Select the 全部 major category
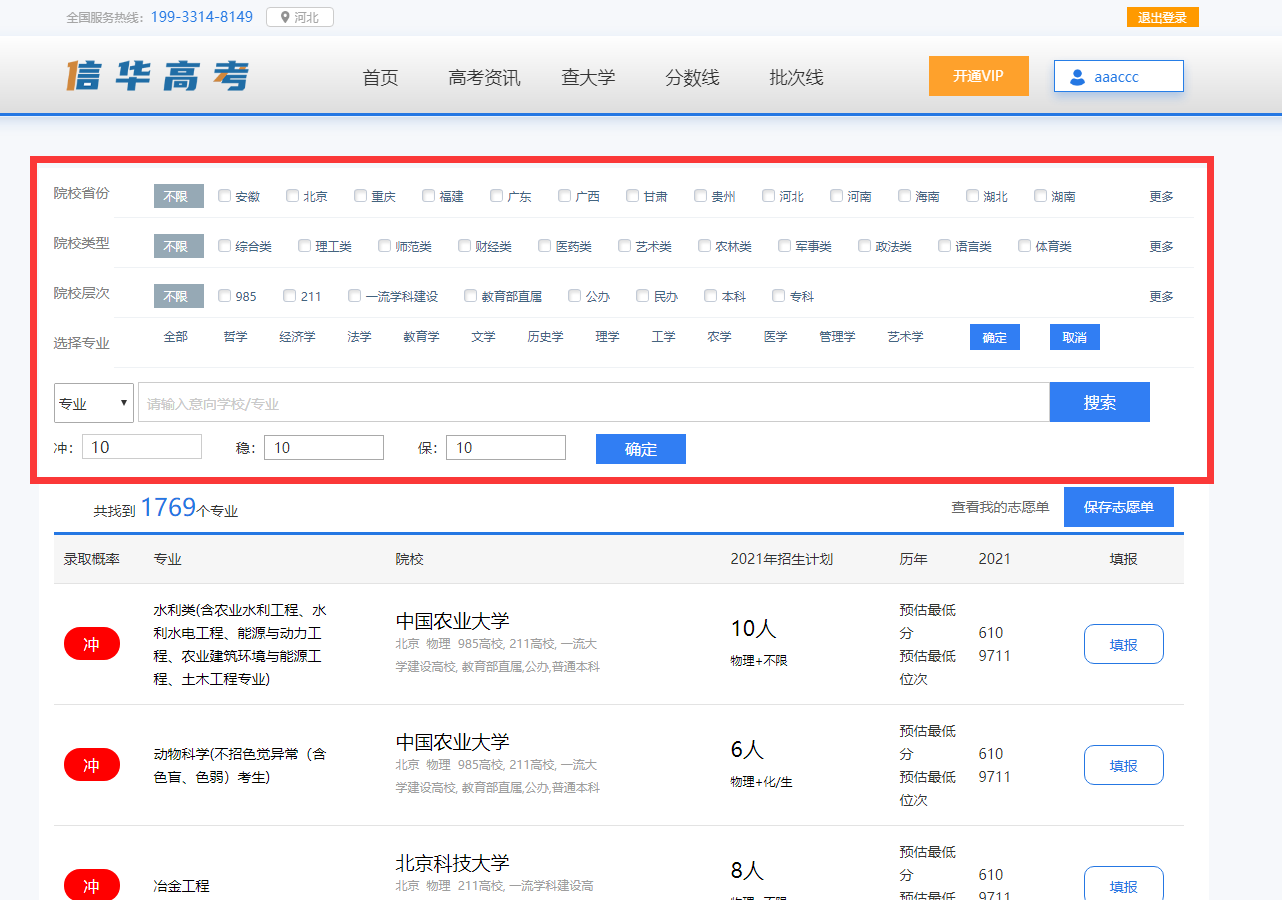 click(x=176, y=337)
